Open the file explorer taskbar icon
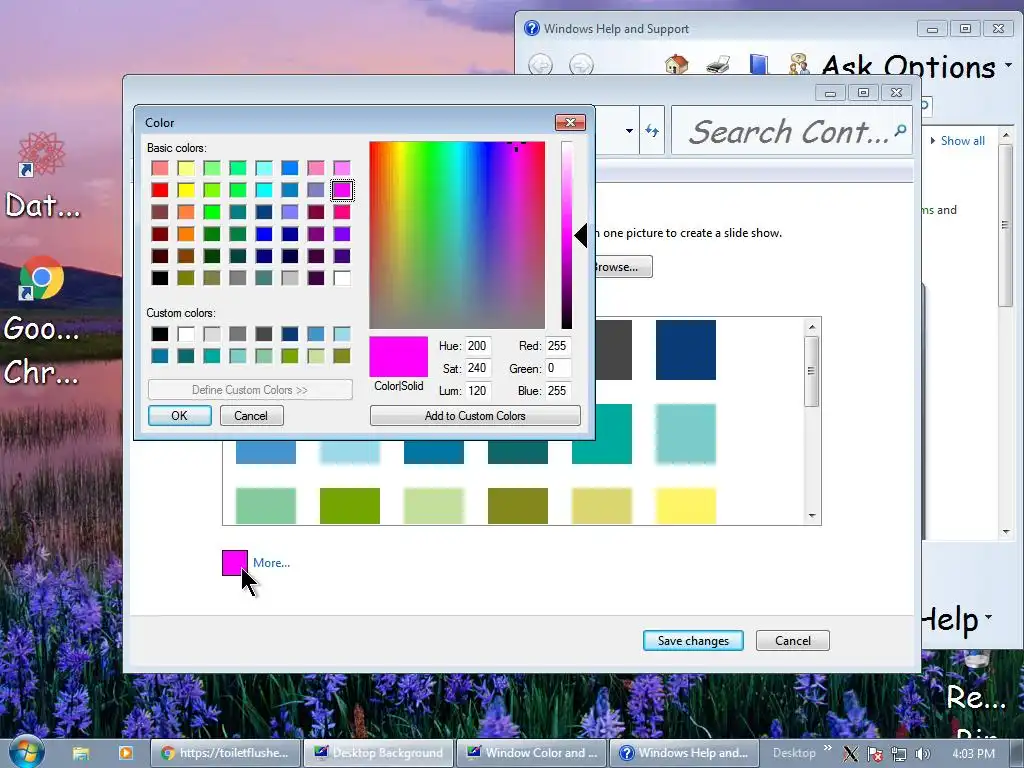 (x=81, y=753)
